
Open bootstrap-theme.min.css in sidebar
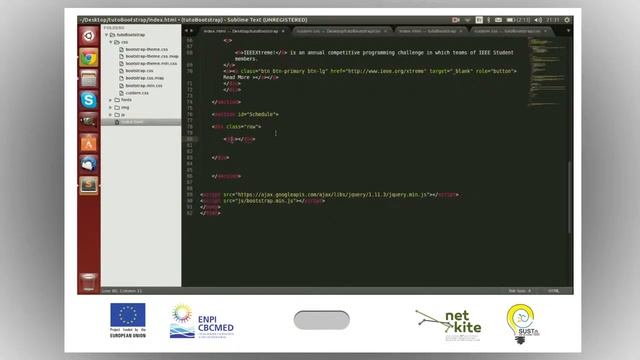[x=151, y=64]
